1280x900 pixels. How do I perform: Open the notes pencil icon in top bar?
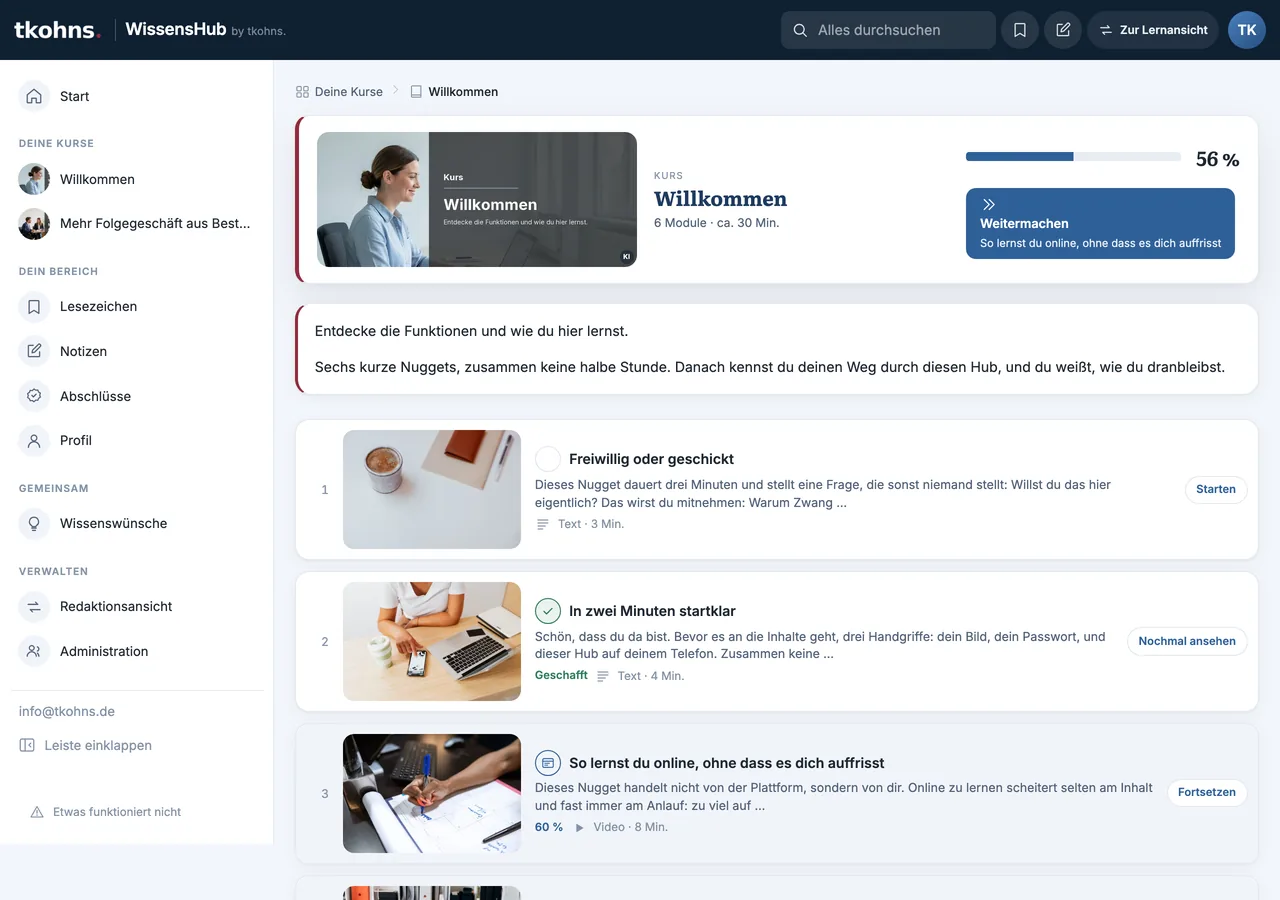[1063, 30]
